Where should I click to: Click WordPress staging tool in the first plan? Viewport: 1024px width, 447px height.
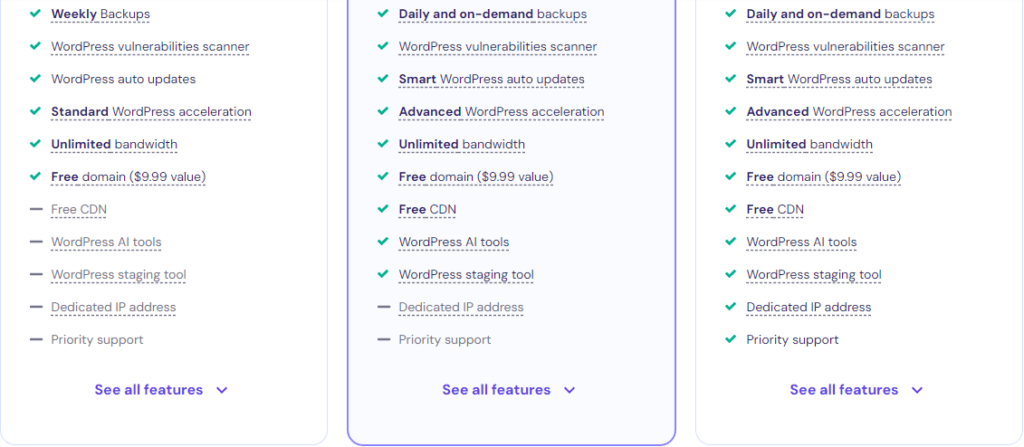[x=118, y=274]
